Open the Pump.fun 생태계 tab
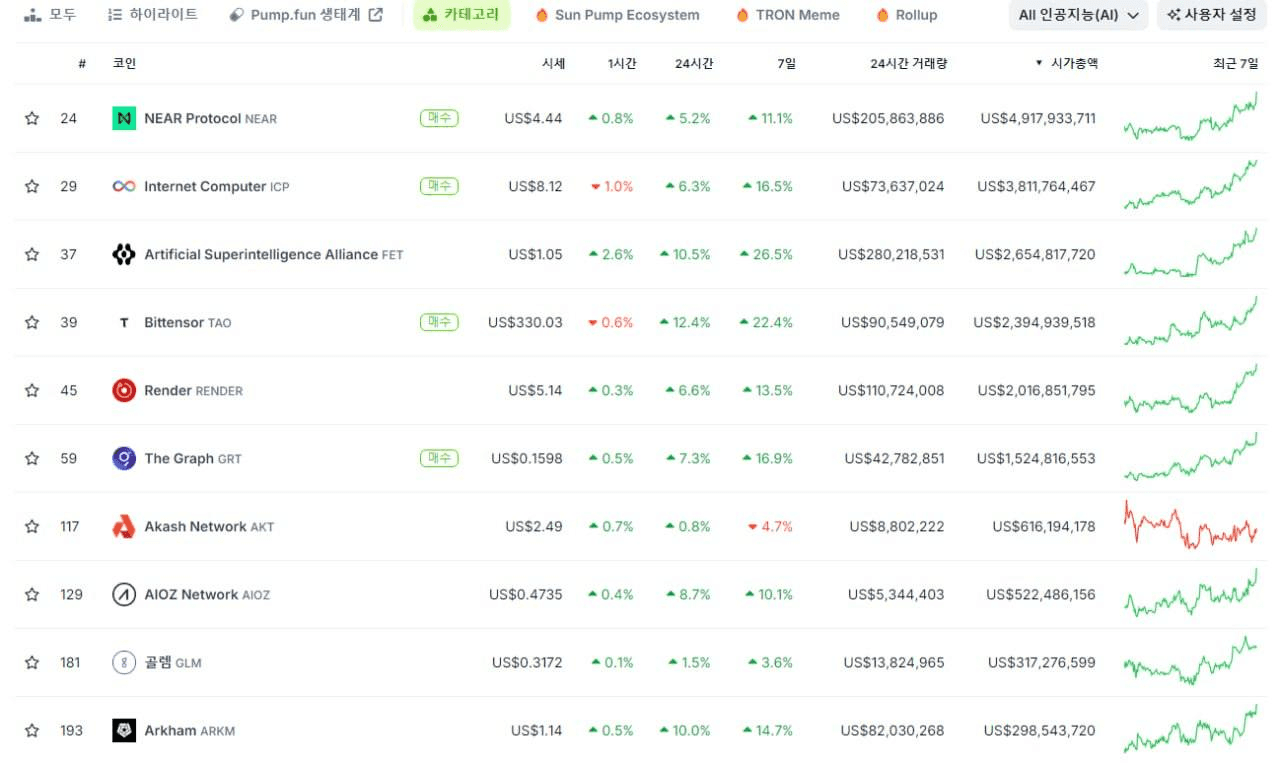Viewport: 1280px width, 763px height. [306, 15]
